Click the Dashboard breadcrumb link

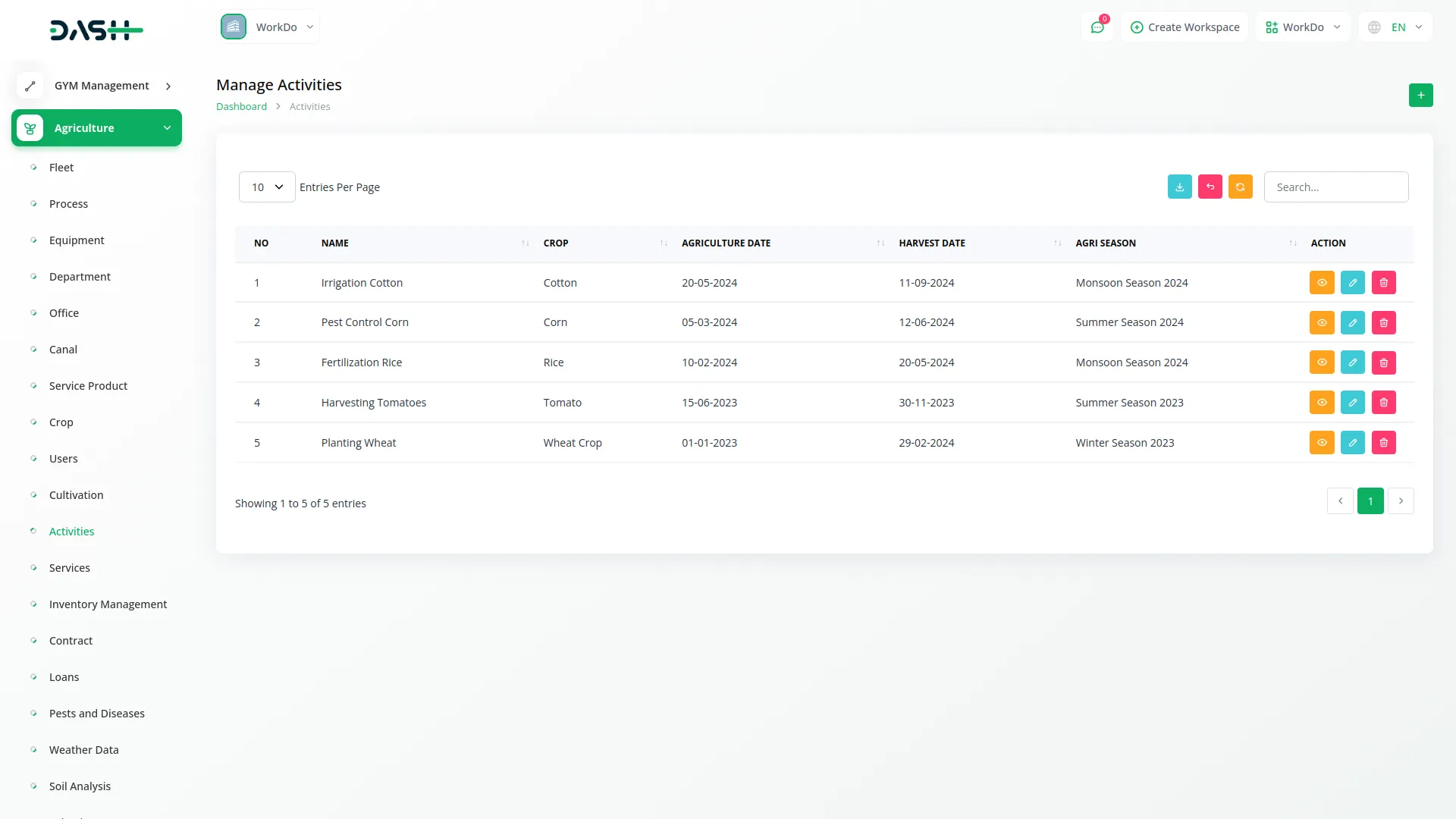point(241,107)
